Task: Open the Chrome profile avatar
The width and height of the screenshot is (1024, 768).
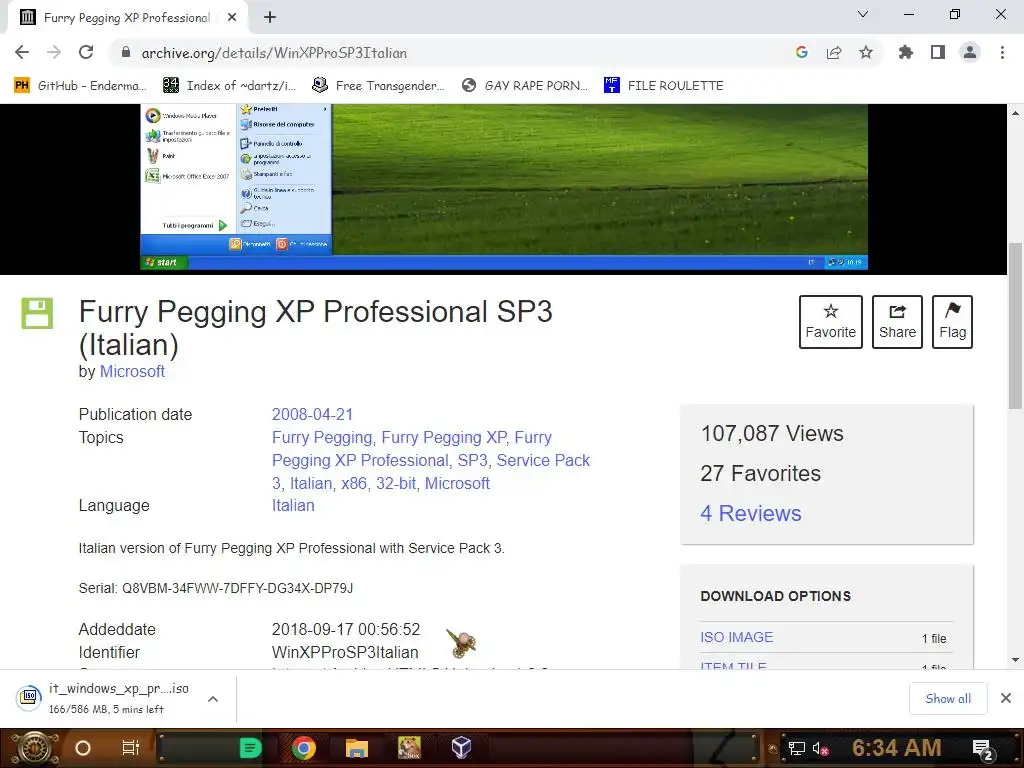Action: click(970, 52)
